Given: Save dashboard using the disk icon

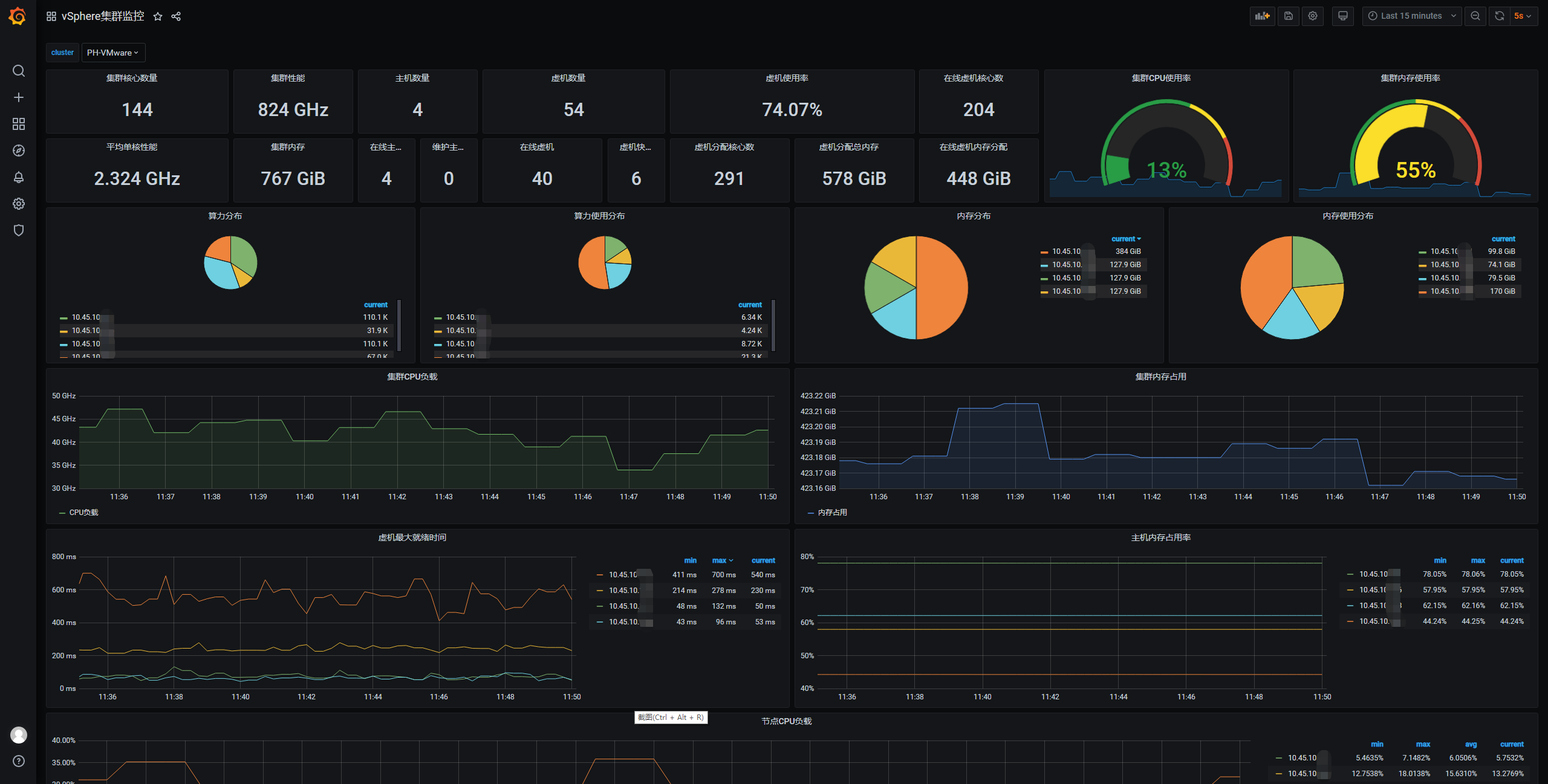Looking at the screenshot, I should 1289,16.
